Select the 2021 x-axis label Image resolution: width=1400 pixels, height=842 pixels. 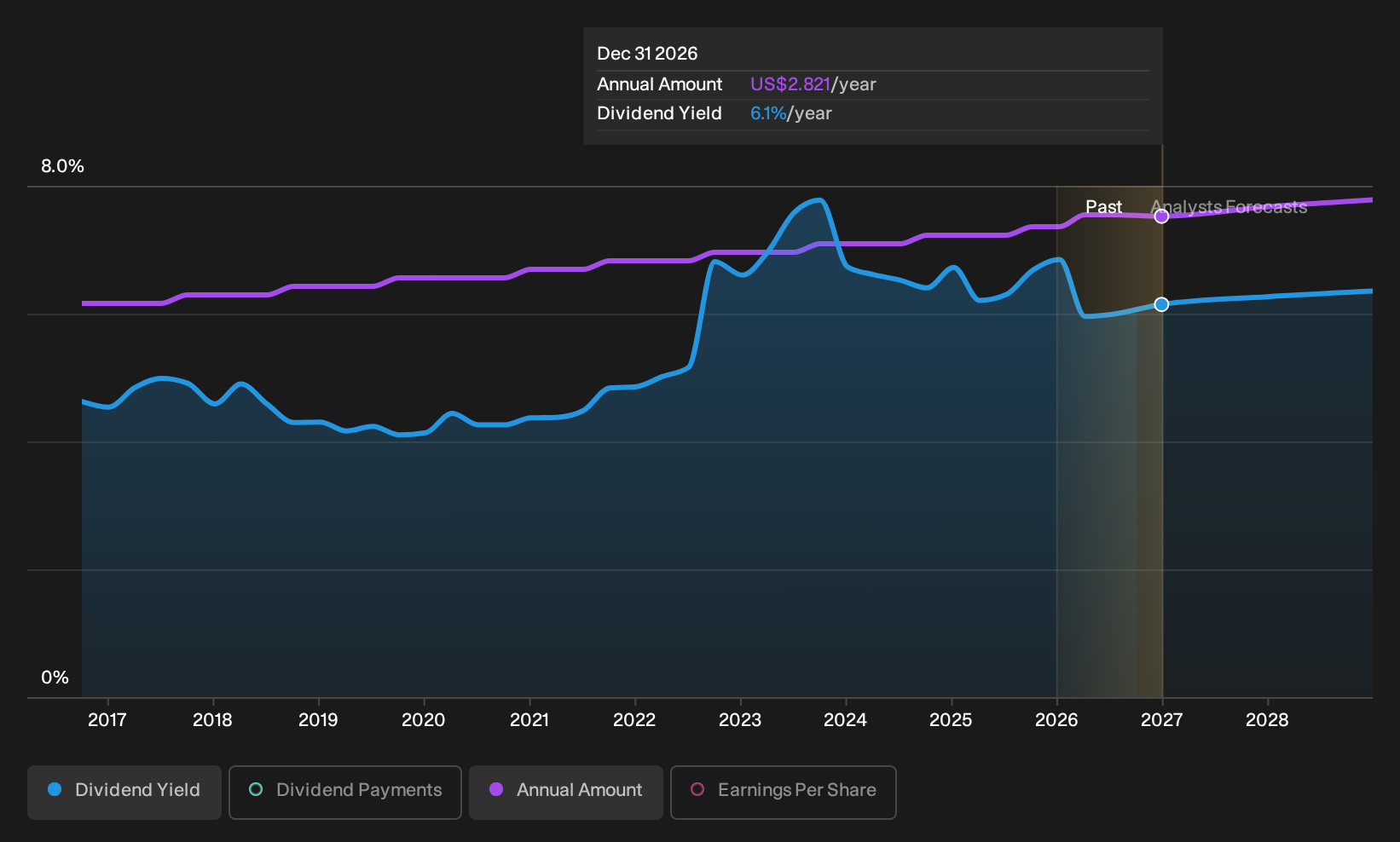(529, 720)
